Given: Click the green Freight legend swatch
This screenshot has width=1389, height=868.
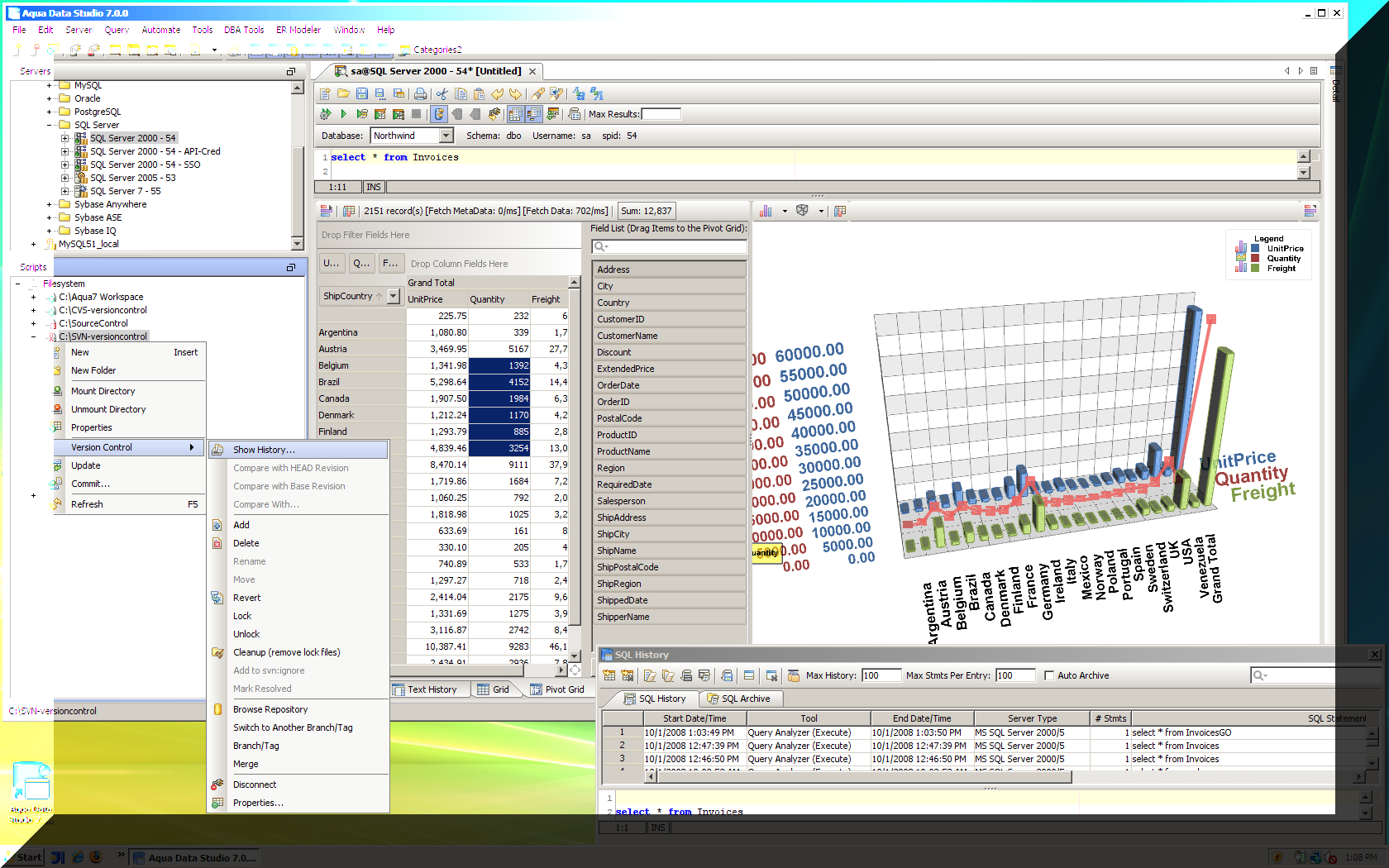Looking at the screenshot, I should point(1256,269).
